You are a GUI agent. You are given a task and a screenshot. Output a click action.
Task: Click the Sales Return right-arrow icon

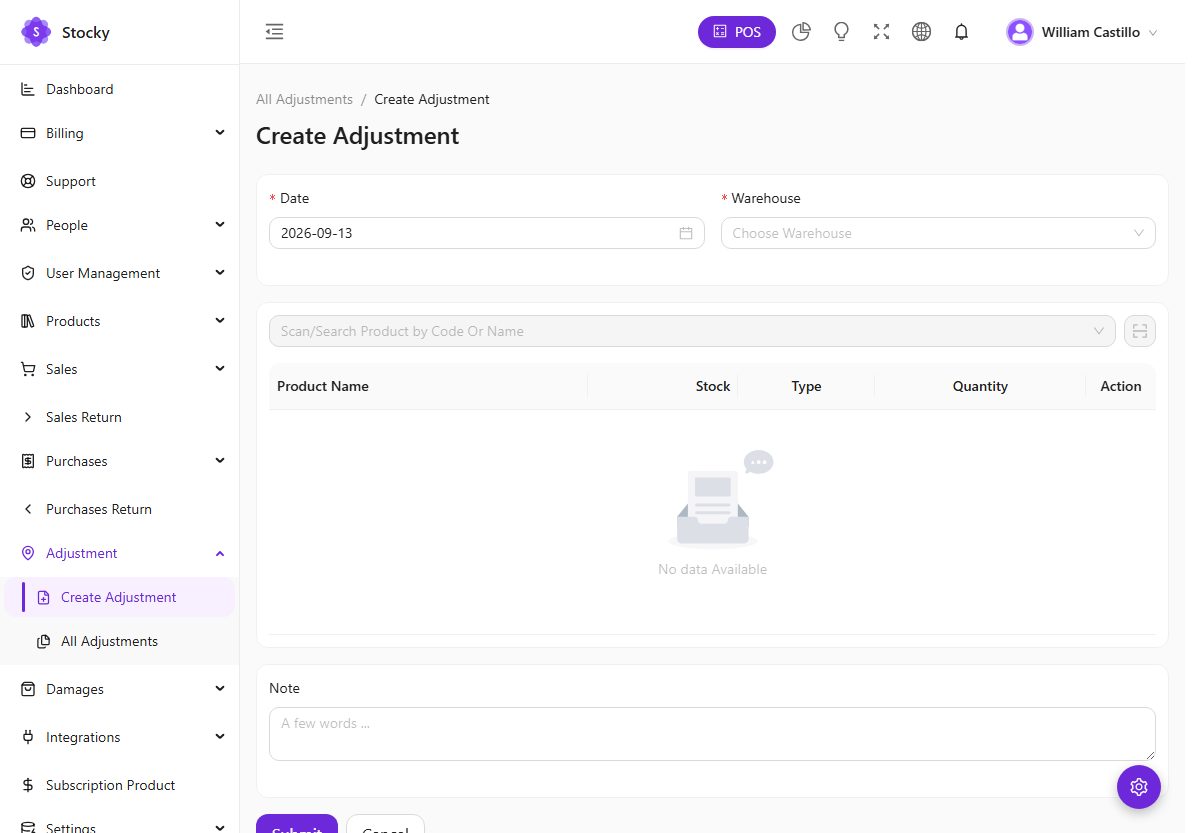(x=28, y=417)
